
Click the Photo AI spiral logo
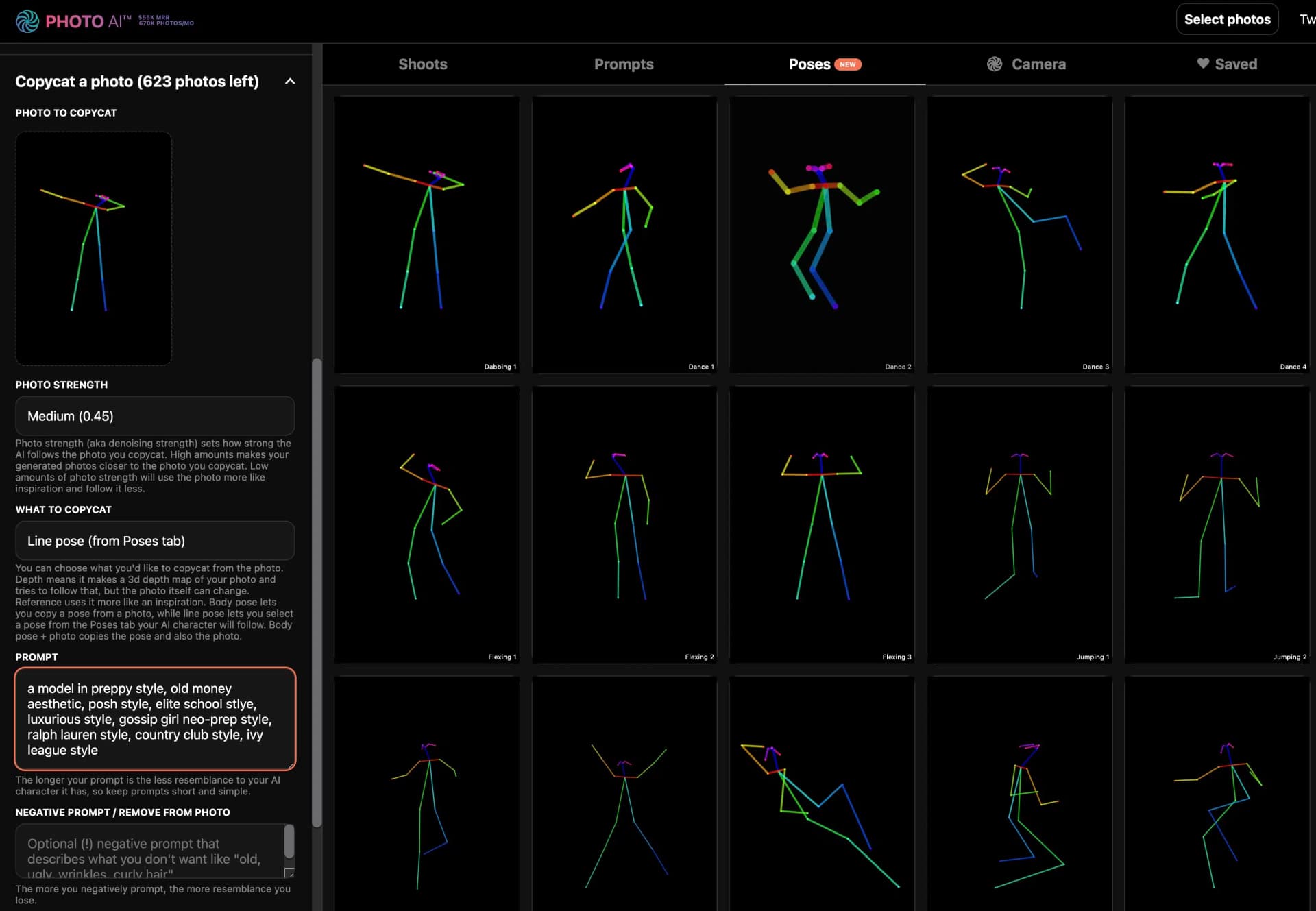(x=27, y=21)
